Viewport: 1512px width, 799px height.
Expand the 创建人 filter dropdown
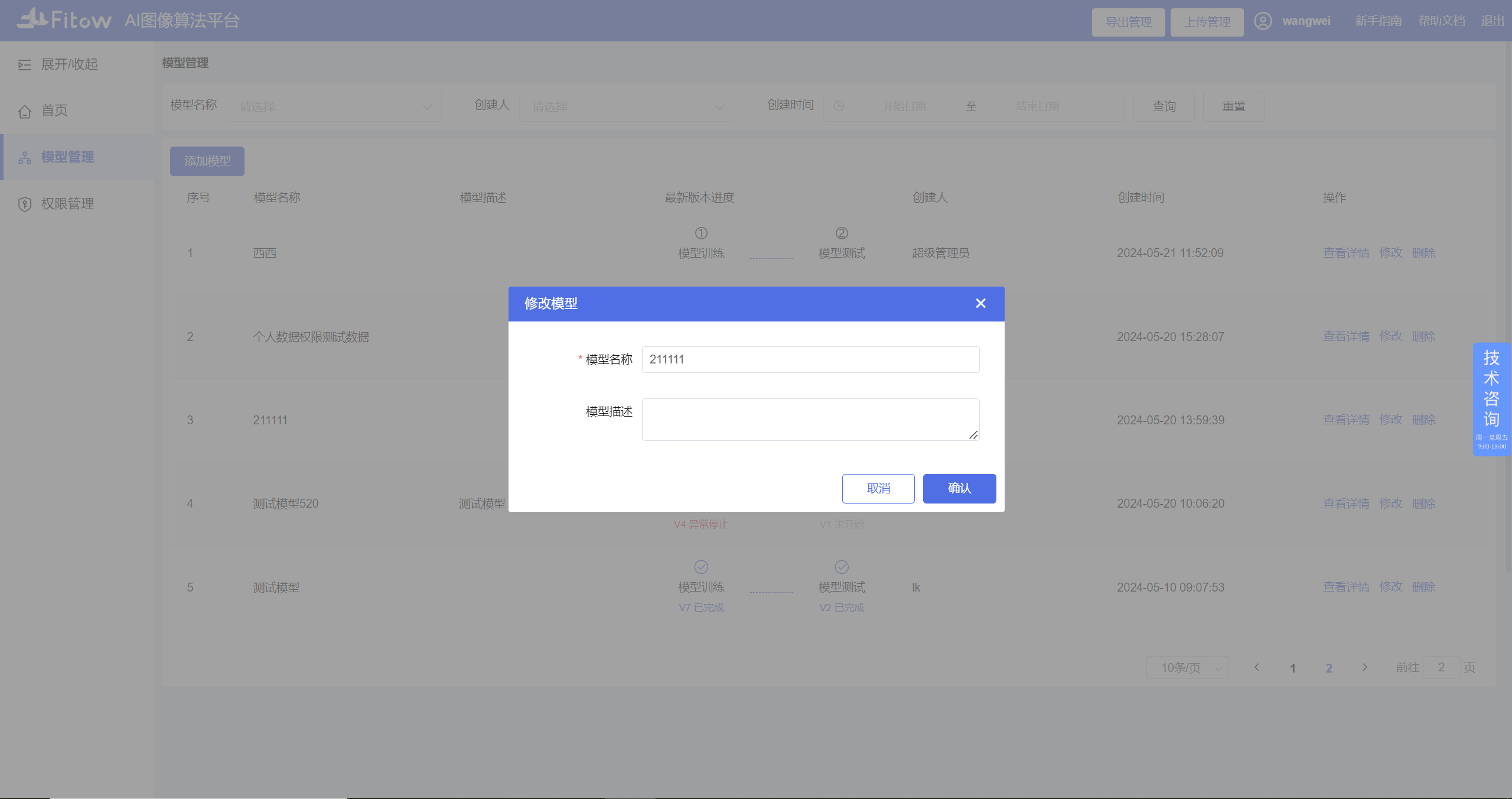pos(626,106)
